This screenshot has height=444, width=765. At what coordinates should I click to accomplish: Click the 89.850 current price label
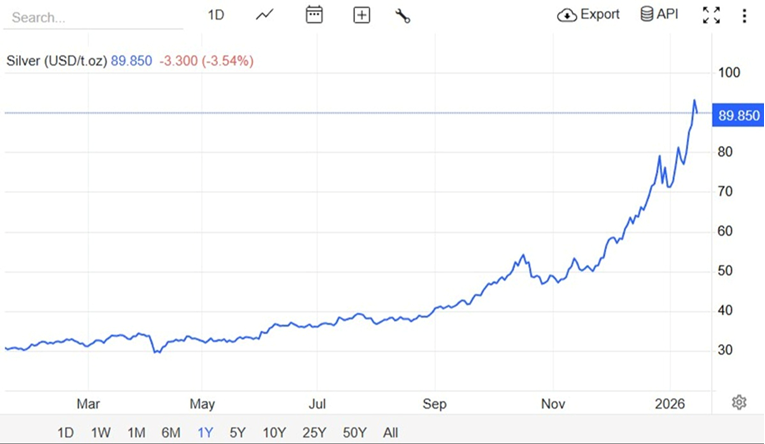738,116
